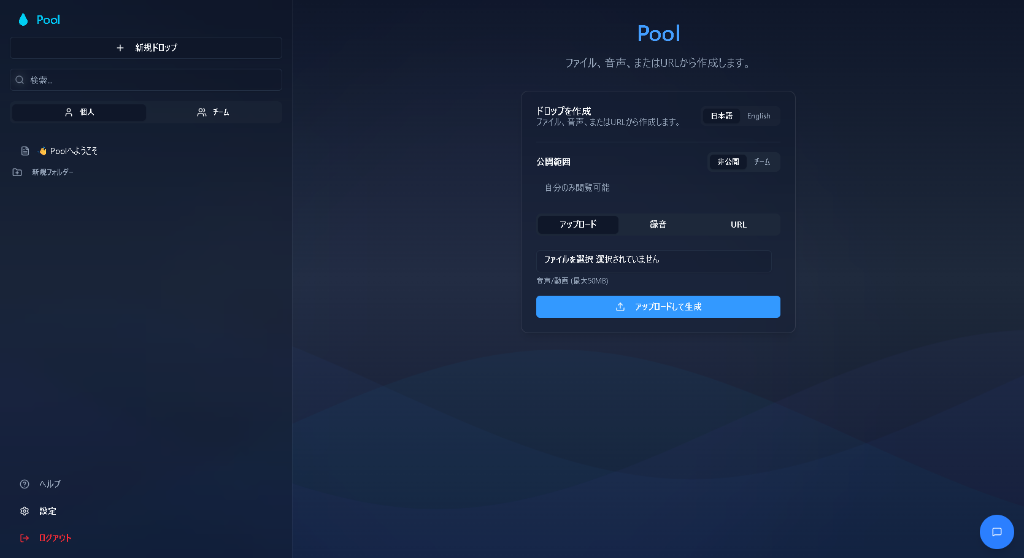The height and width of the screenshot is (558, 1024).
Task: Open the Poolへようこそ document
Action: click(x=68, y=151)
